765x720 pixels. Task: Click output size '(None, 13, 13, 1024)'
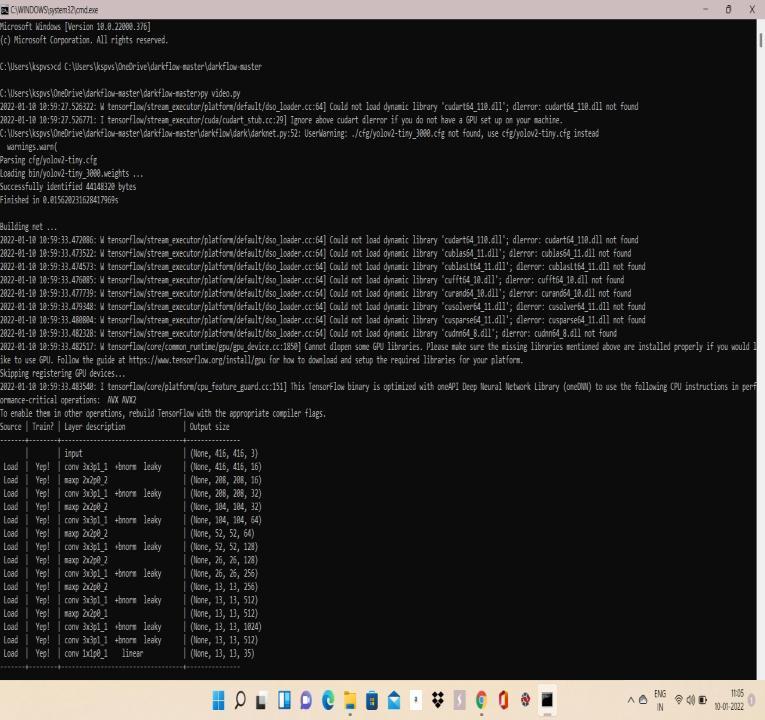click(x=226, y=626)
